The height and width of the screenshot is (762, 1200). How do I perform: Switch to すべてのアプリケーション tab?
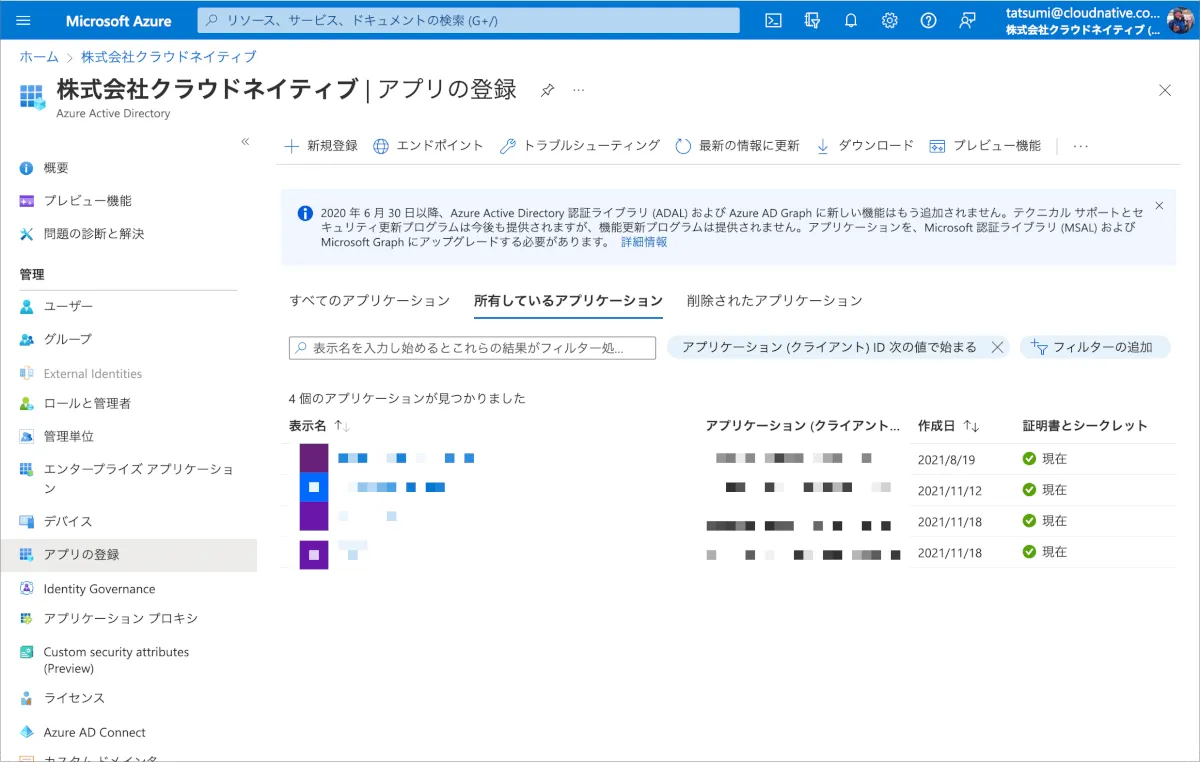point(369,301)
